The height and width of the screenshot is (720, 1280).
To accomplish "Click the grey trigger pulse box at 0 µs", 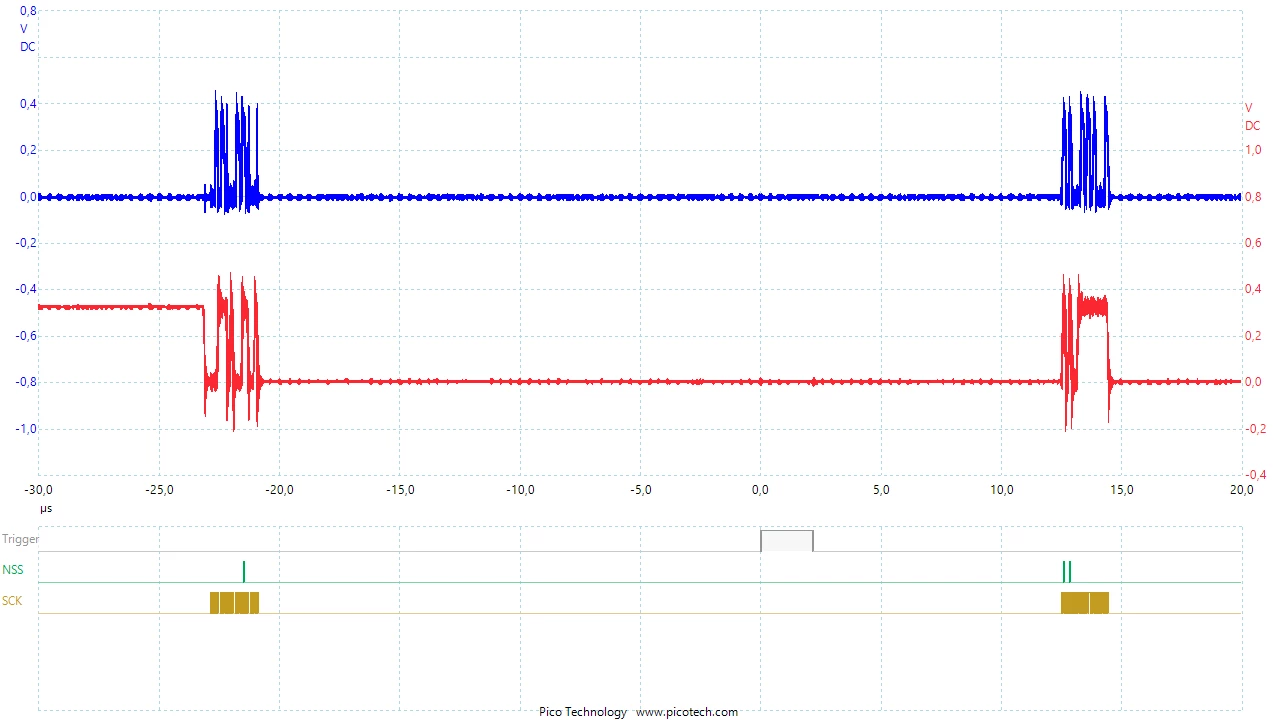I will 787,541.
